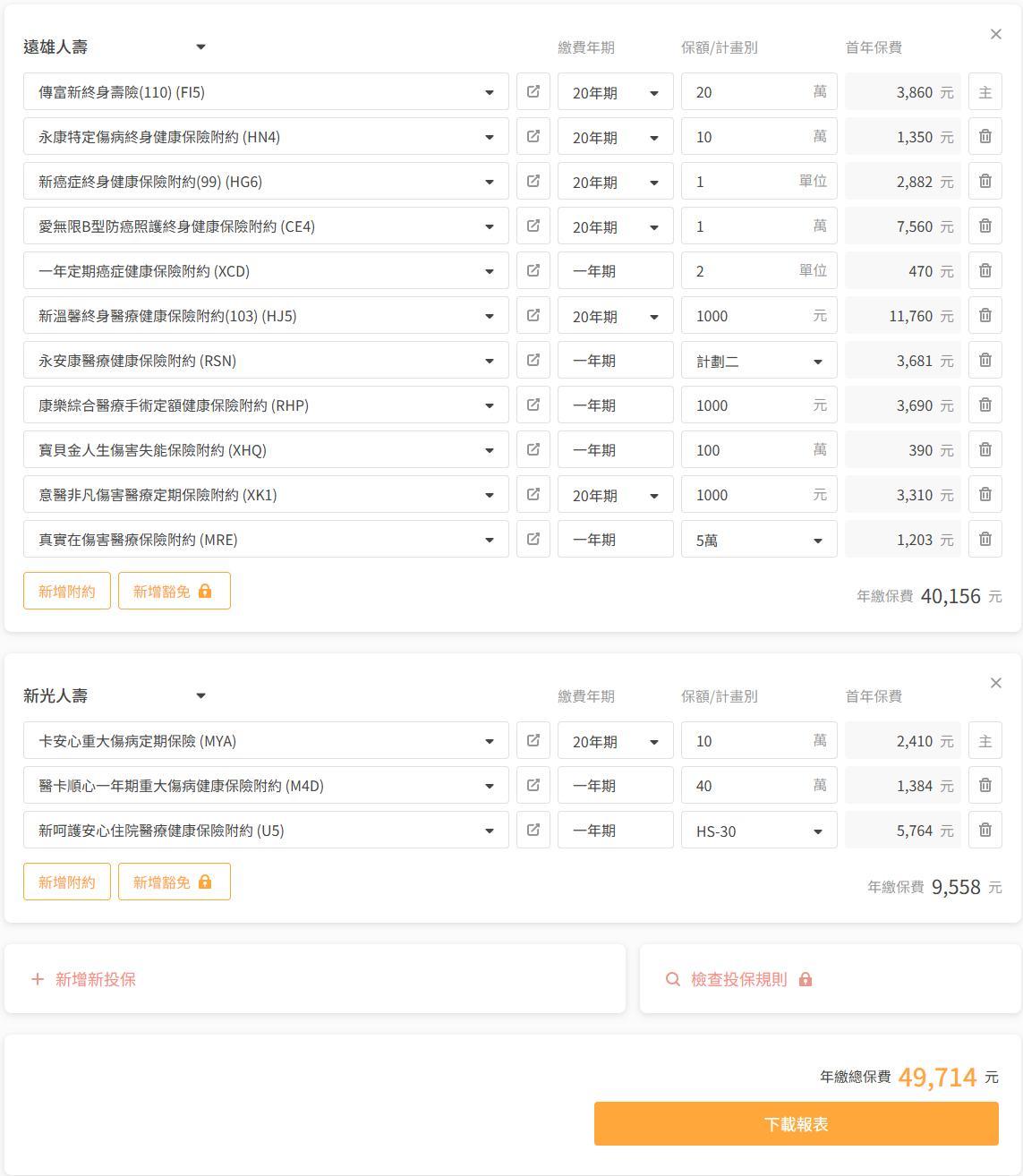The width and height of the screenshot is (1023, 1176).
Task: Delete the 新癌症終身 (HG6) rider with trash icon
Action: coord(985,181)
